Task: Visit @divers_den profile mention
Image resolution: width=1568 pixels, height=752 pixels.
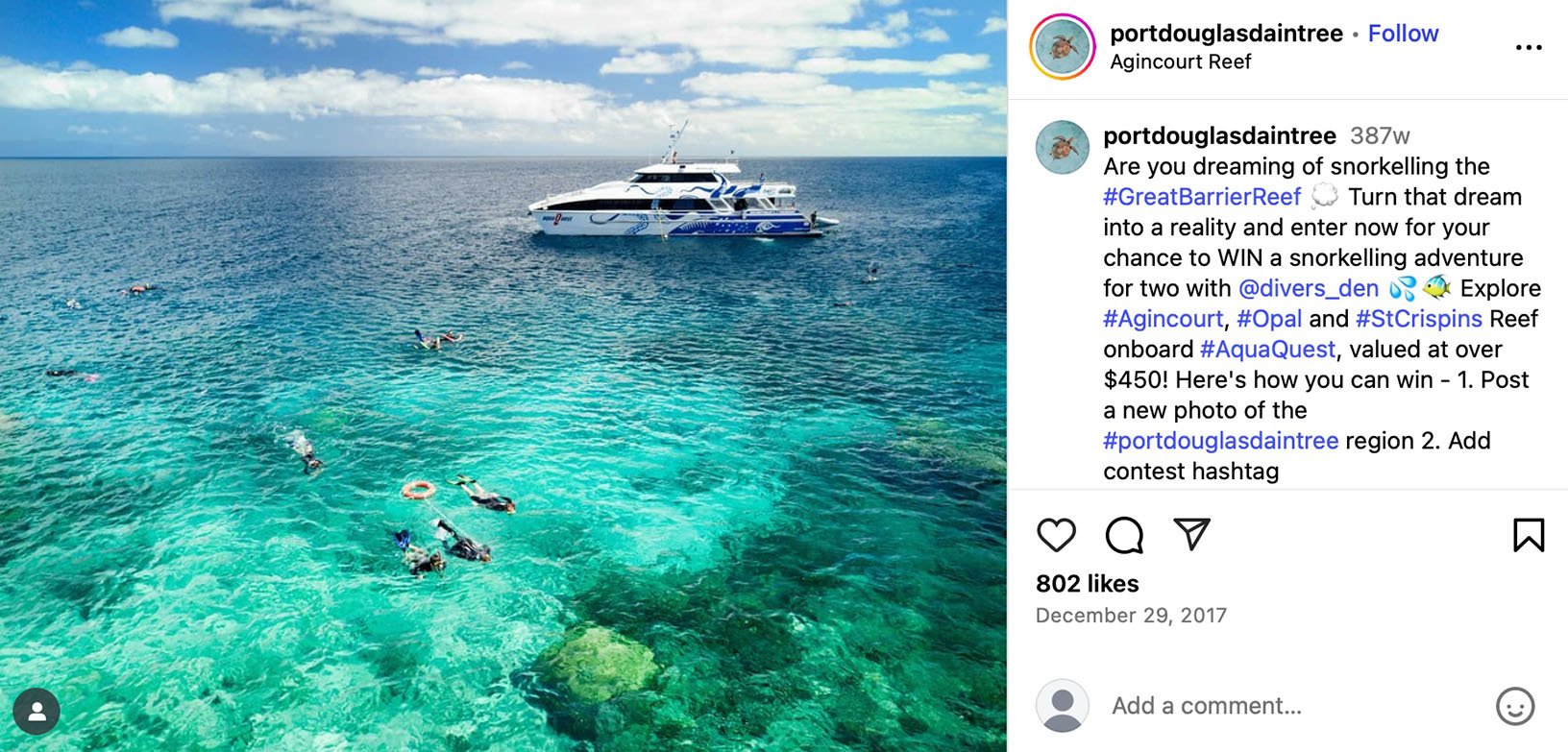Action: (1308, 288)
